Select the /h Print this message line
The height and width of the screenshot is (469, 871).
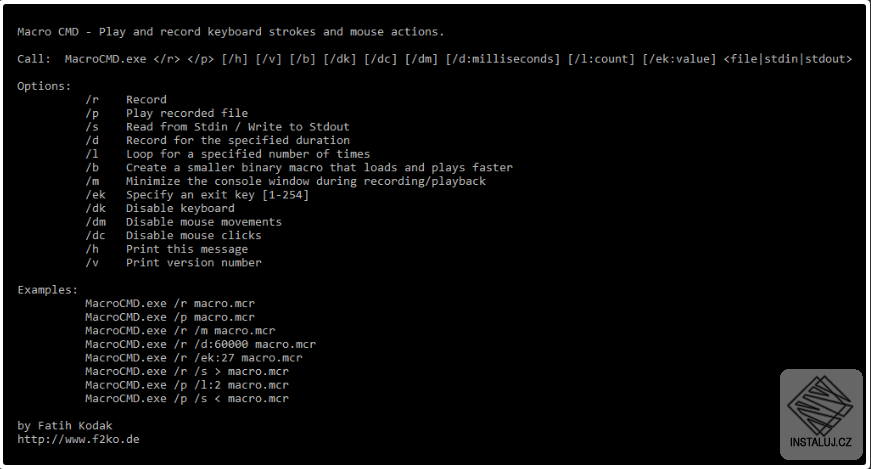pos(167,249)
